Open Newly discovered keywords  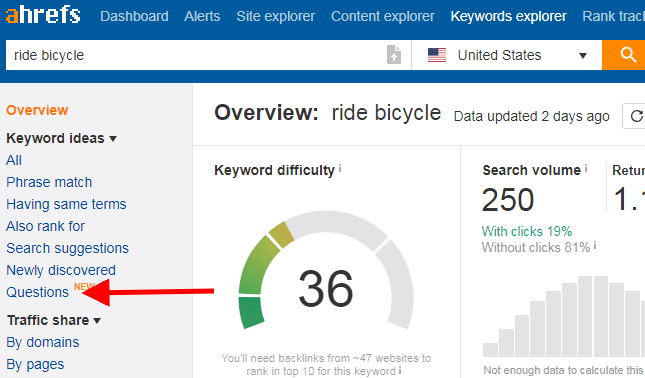(x=61, y=270)
